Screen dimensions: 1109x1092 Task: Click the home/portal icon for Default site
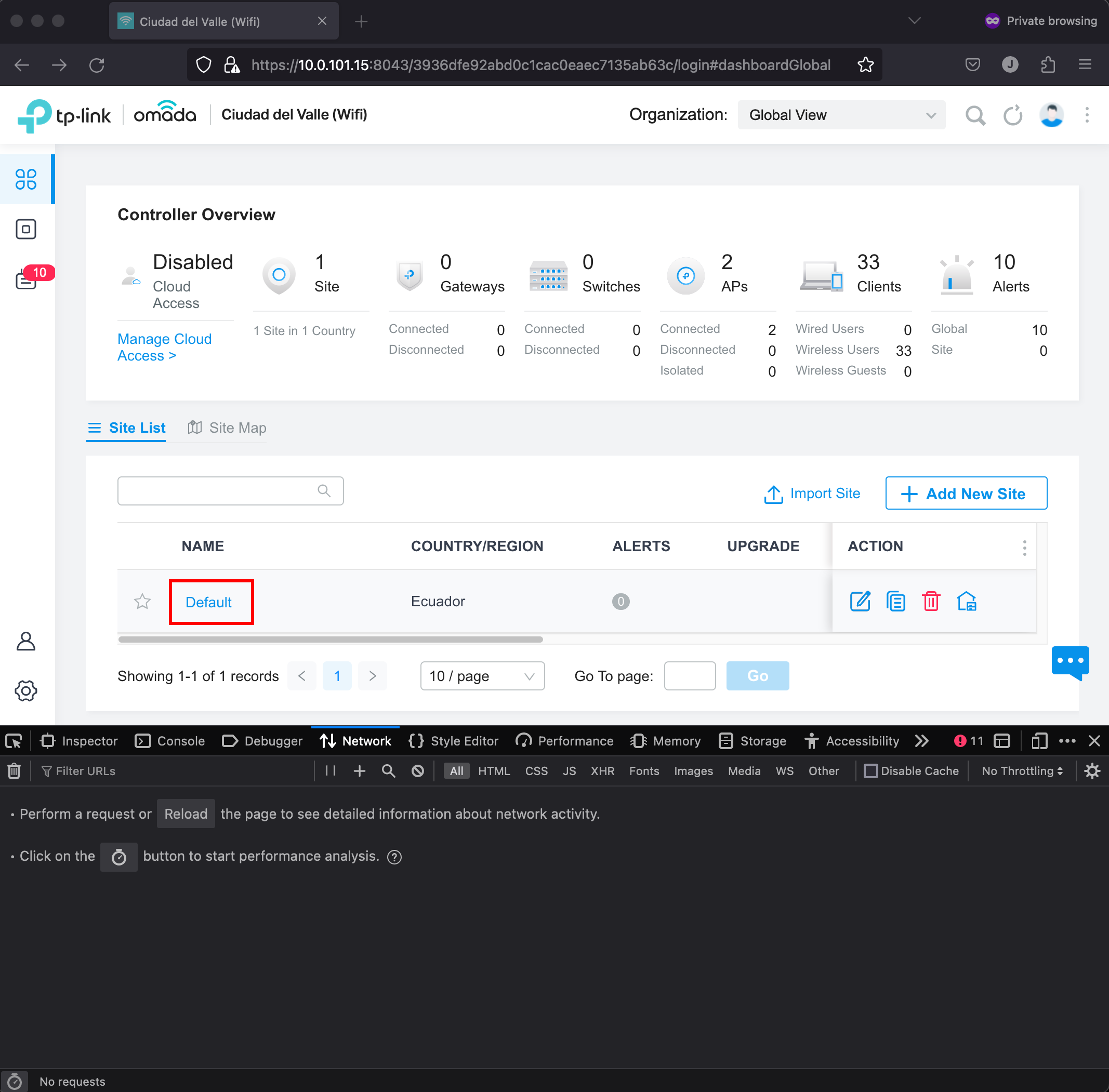966,601
